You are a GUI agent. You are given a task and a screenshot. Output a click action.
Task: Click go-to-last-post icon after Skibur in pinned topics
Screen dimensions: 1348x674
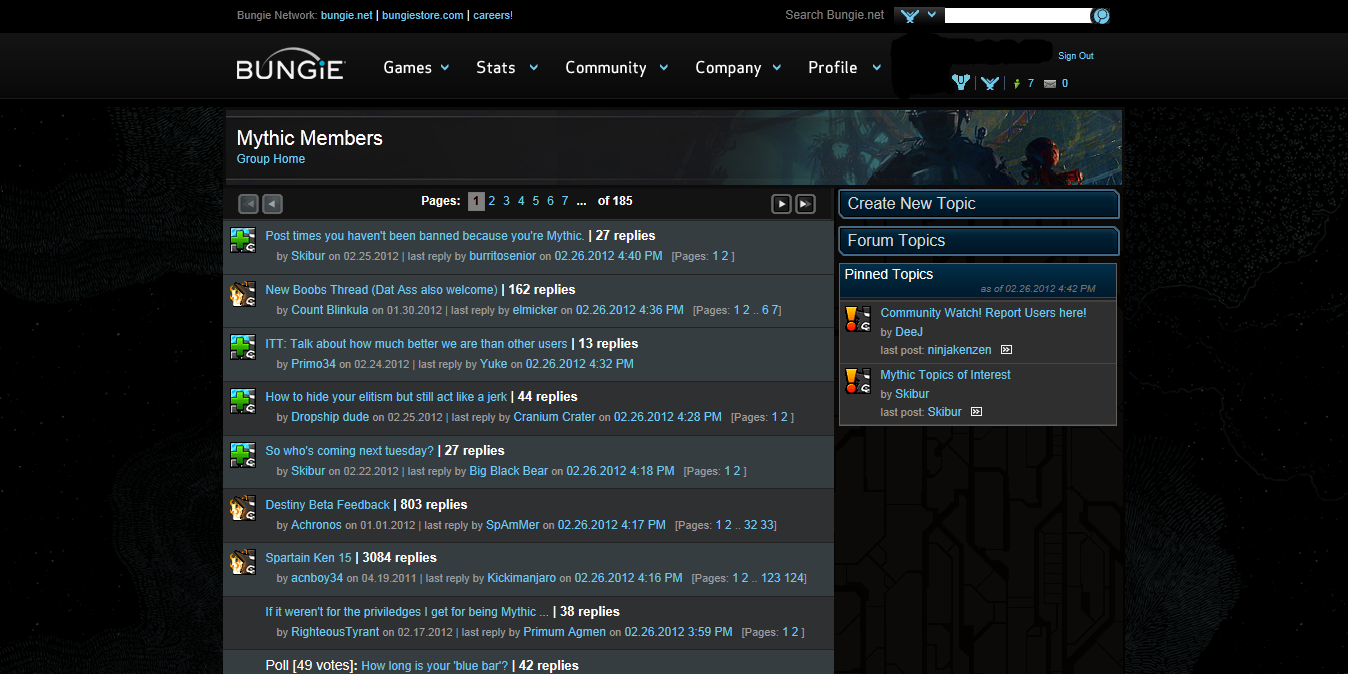pyautogui.click(x=976, y=412)
